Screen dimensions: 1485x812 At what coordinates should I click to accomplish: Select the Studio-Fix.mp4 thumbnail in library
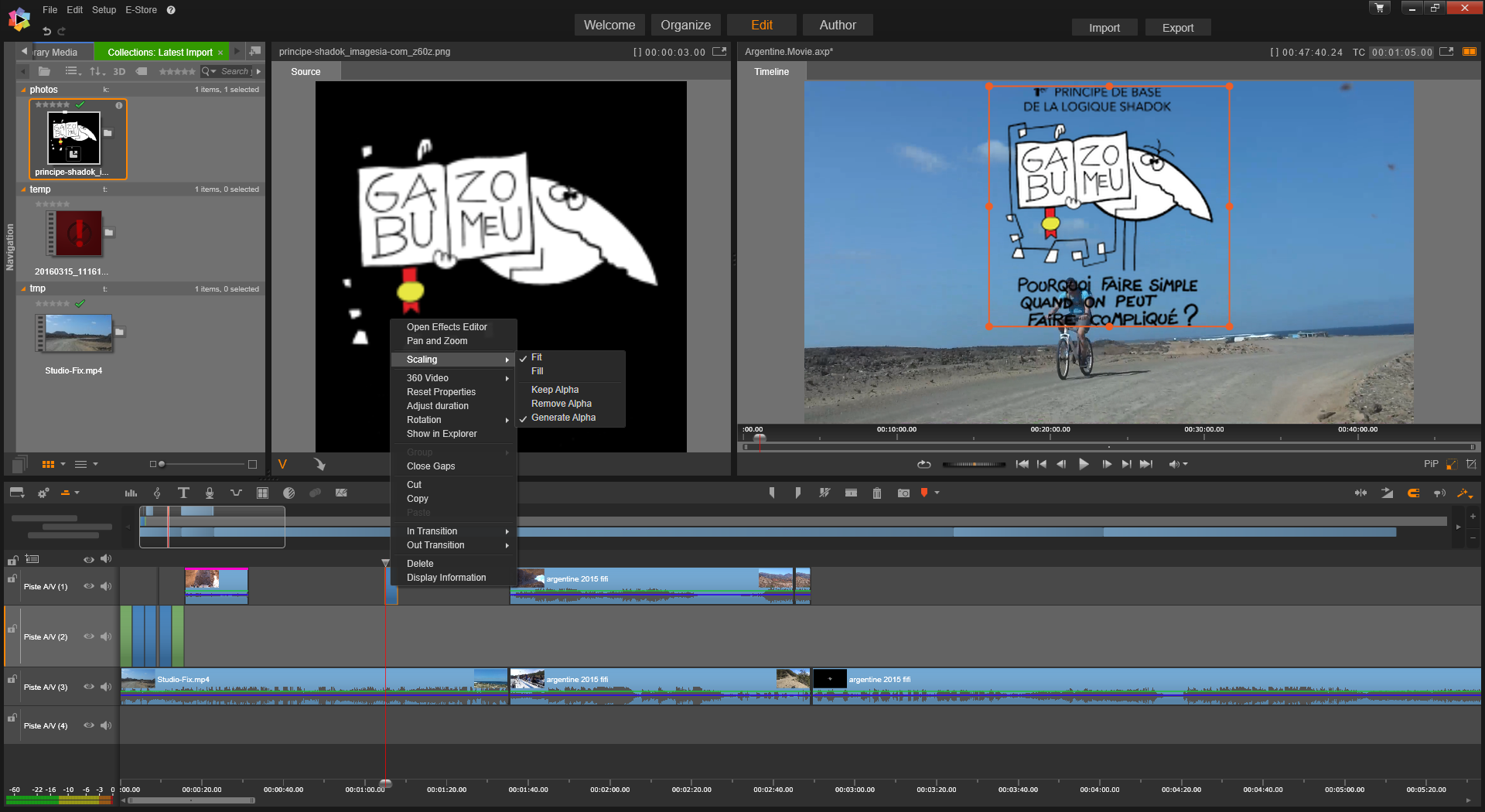pos(78,334)
